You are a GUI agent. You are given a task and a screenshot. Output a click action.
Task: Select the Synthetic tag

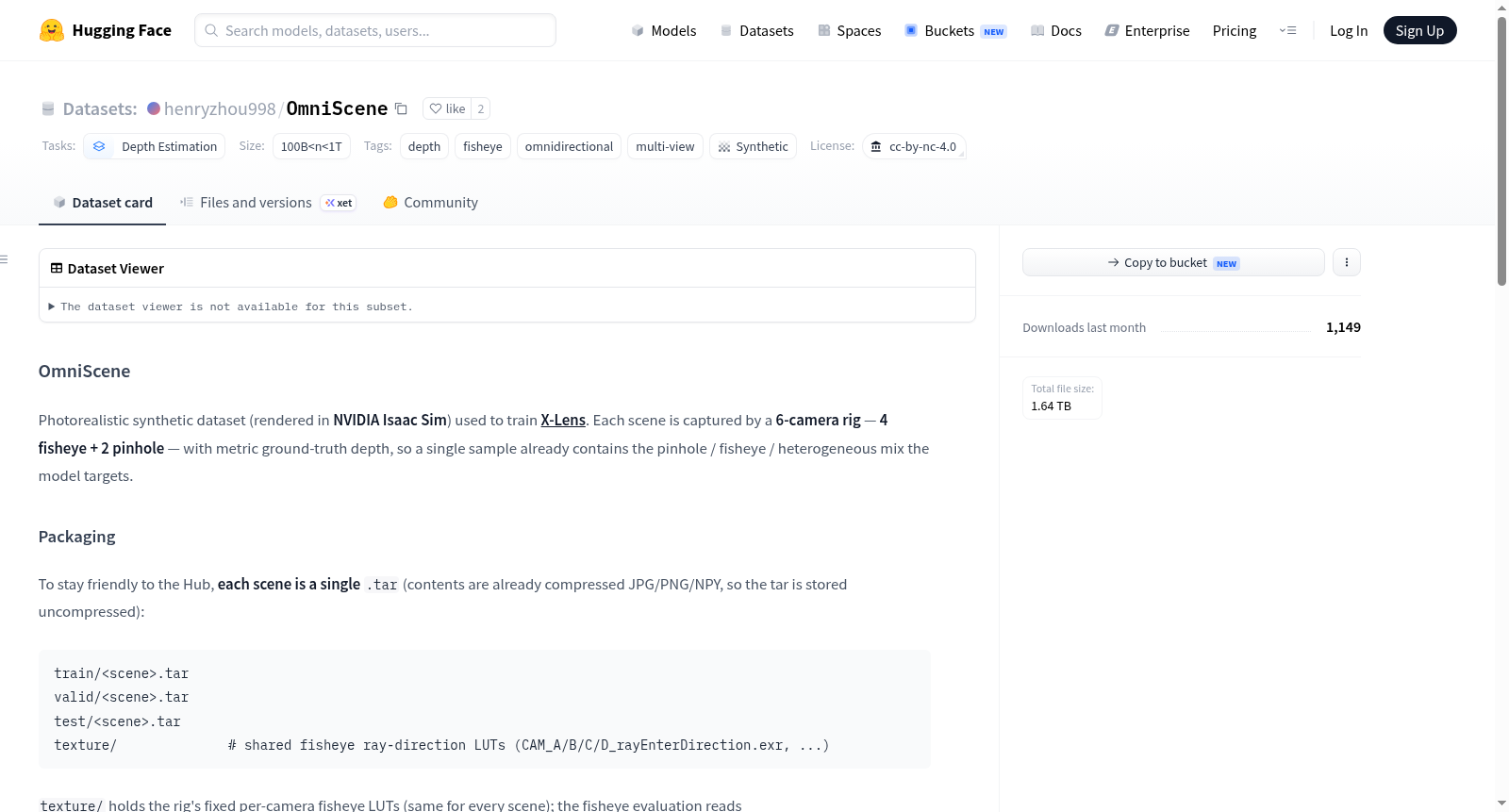coord(753,146)
